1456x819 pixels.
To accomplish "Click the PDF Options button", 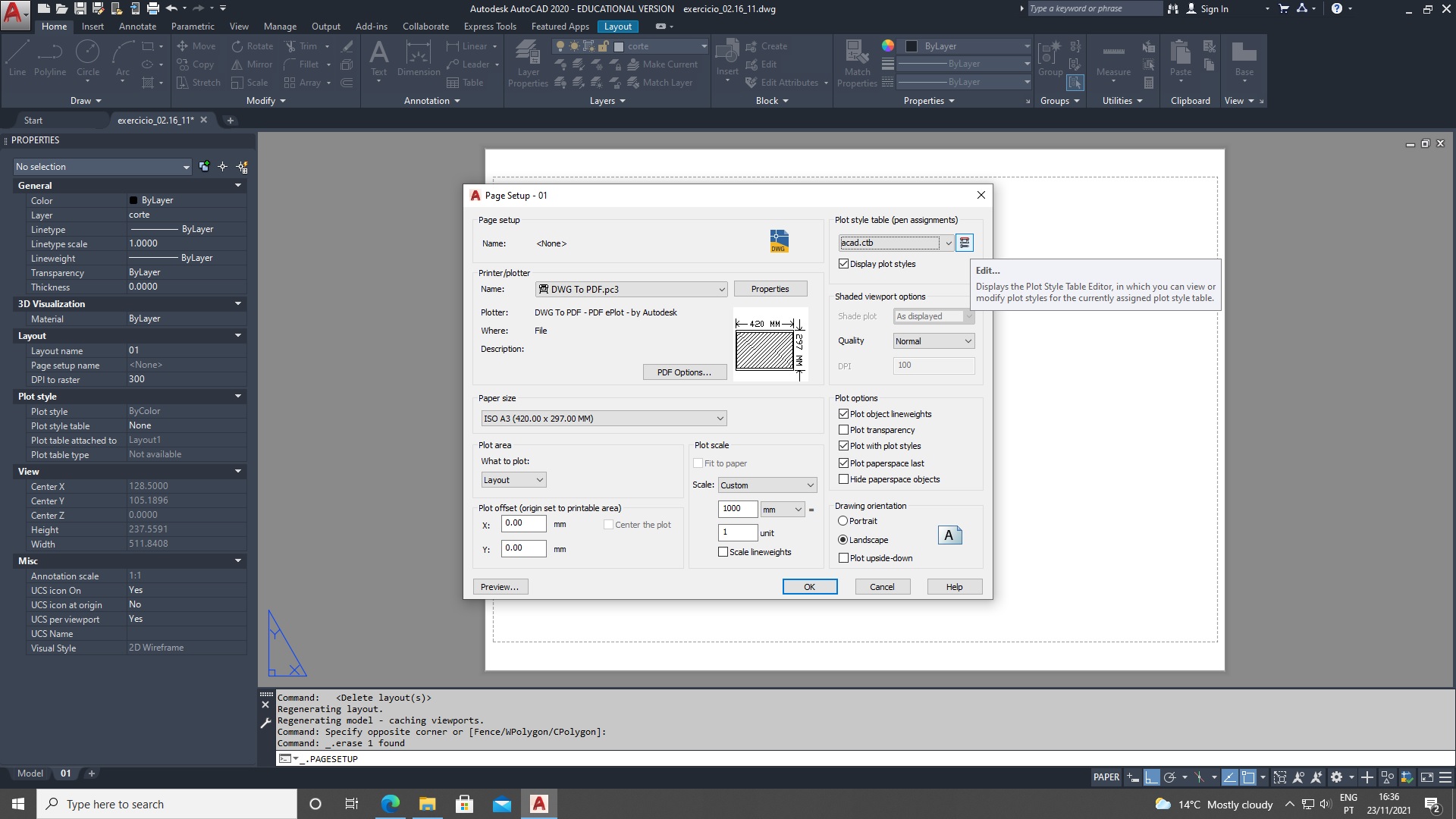I will pos(684,372).
